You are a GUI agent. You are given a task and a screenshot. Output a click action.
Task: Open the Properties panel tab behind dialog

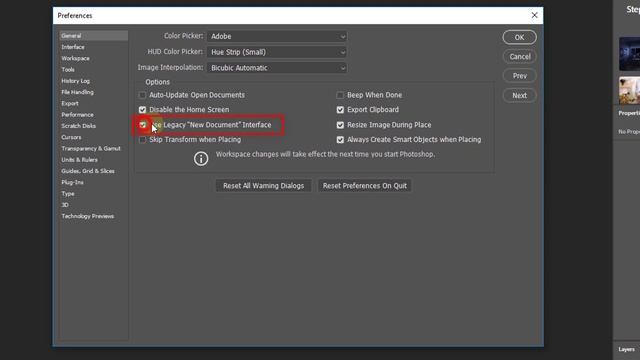(629, 113)
